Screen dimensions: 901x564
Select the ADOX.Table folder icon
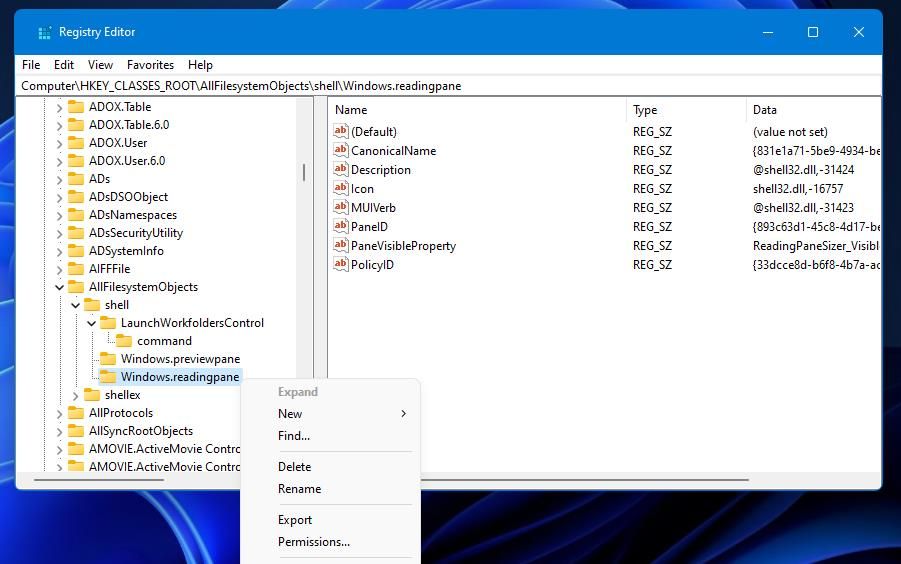tap(76, 107)
